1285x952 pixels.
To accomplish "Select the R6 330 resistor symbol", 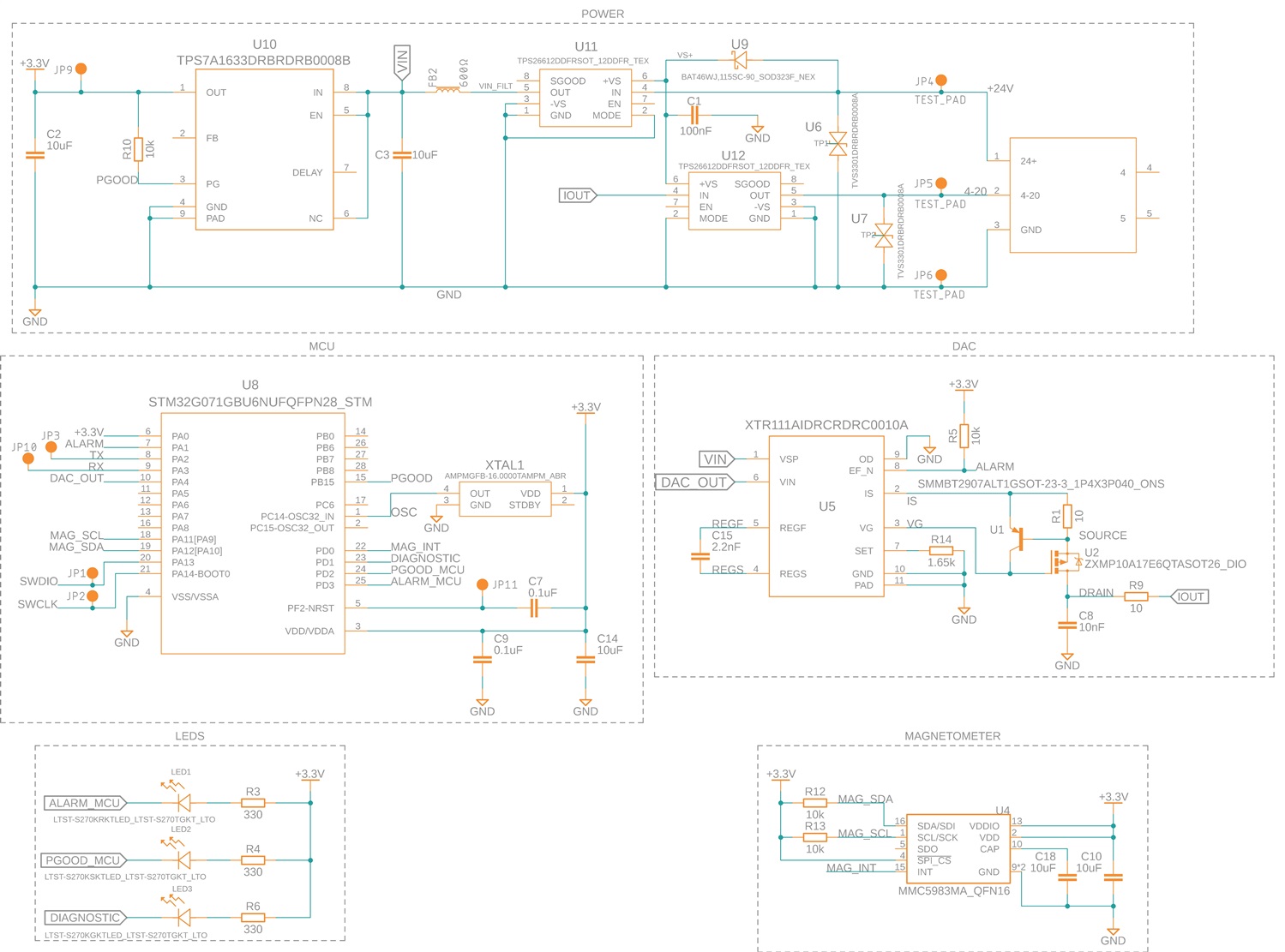I will coord(253,918).
